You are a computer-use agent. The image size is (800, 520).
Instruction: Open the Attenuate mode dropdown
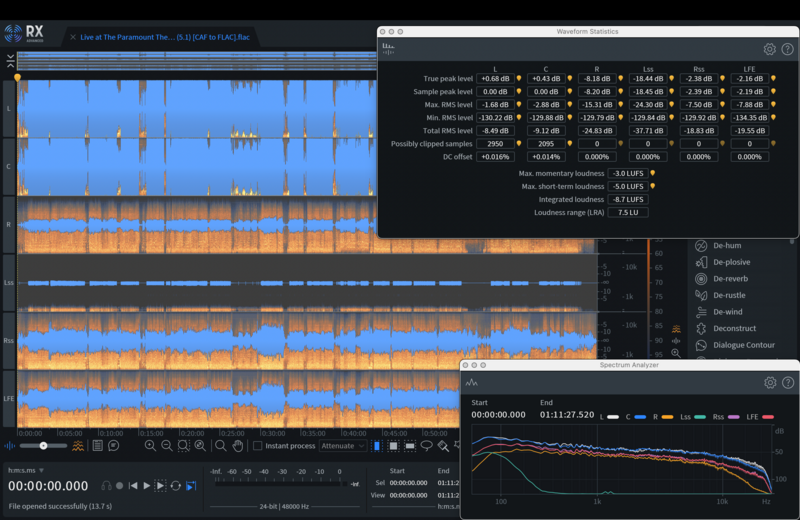[342, 445]
